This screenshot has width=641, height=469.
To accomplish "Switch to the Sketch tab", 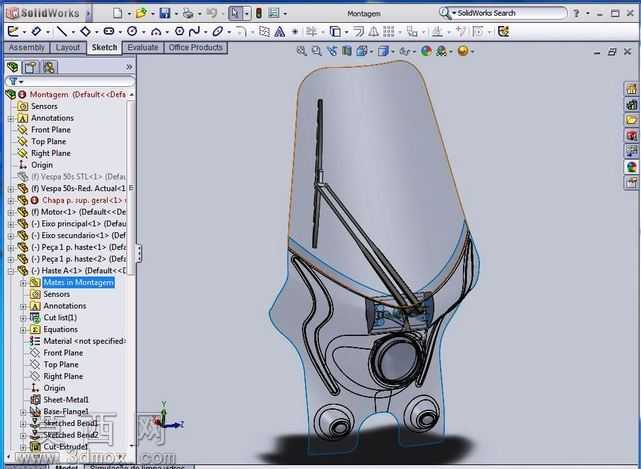I will (104, 47).
